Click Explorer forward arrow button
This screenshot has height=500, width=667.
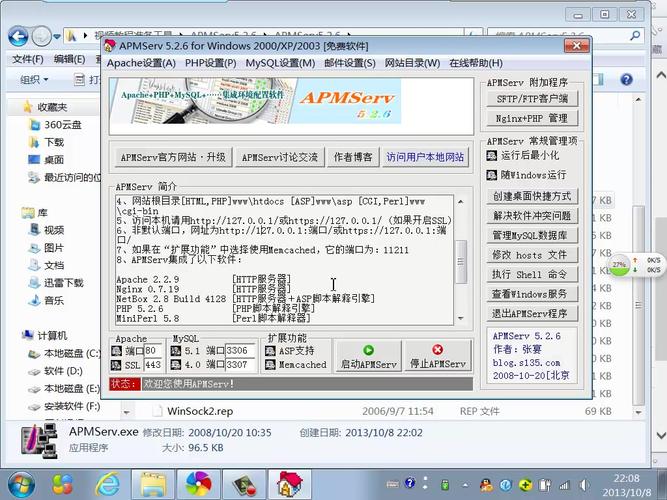(x=41, y=37)
